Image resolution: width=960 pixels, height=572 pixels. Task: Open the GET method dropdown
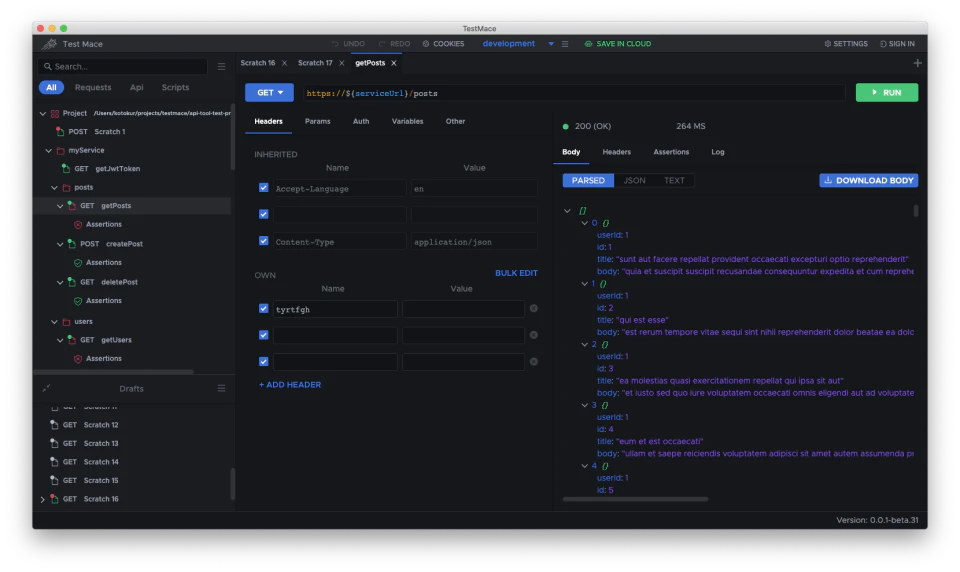pyautogui.click(x=269, y=92)
